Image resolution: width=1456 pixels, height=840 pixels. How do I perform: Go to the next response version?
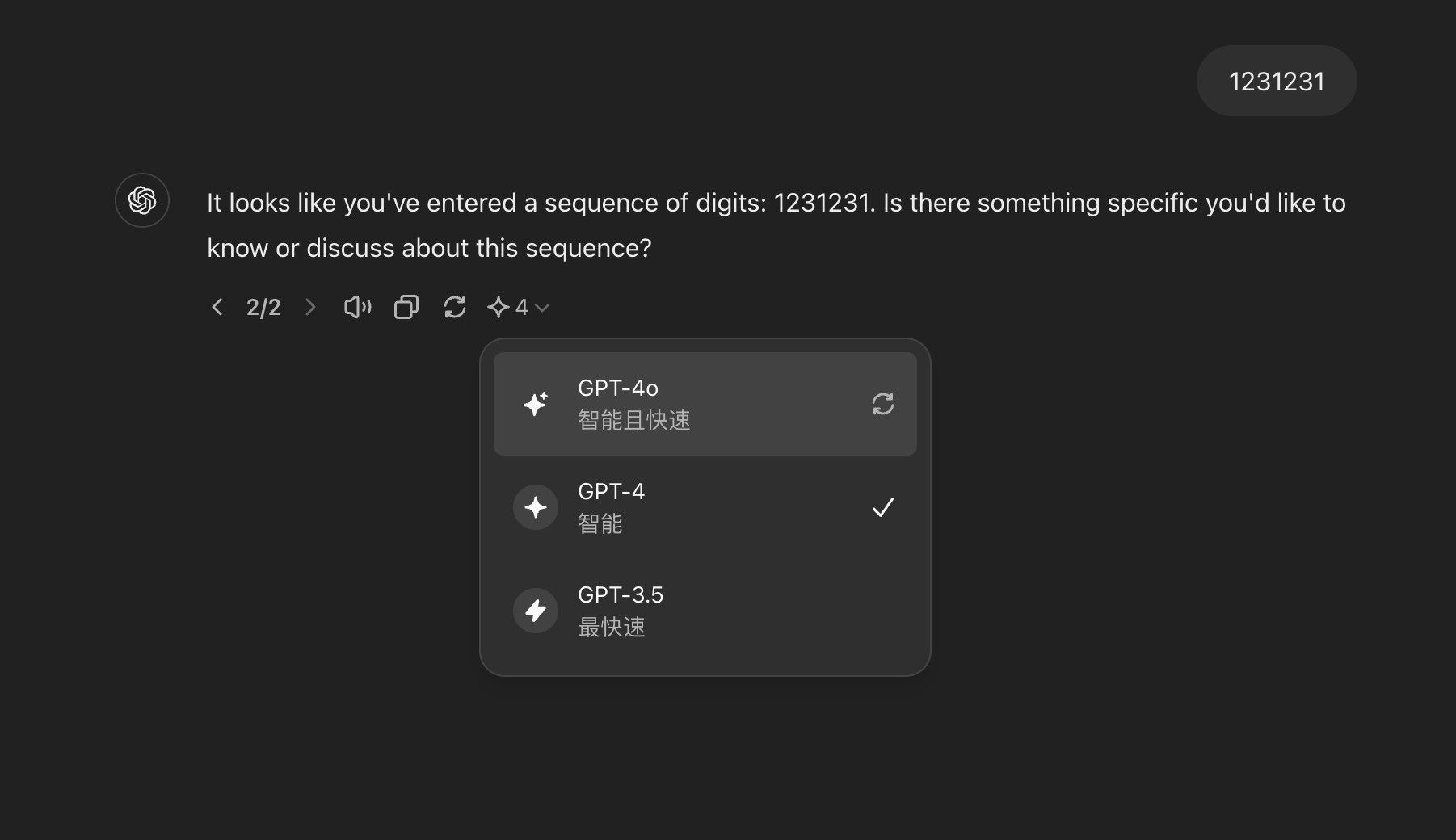coord(310,307)
